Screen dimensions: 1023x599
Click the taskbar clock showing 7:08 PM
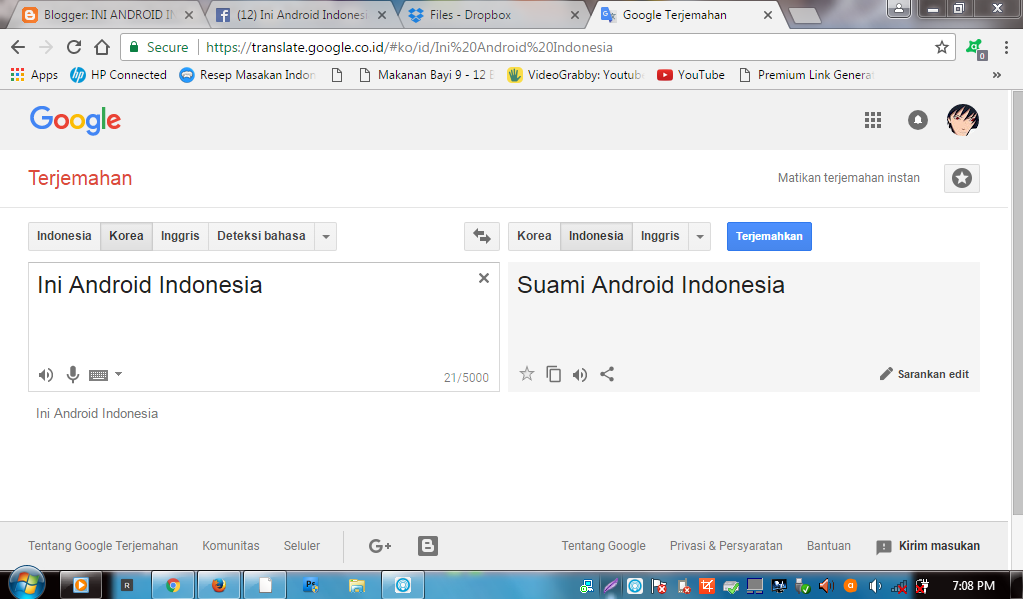pyautogui.click(x=973, y=585)
